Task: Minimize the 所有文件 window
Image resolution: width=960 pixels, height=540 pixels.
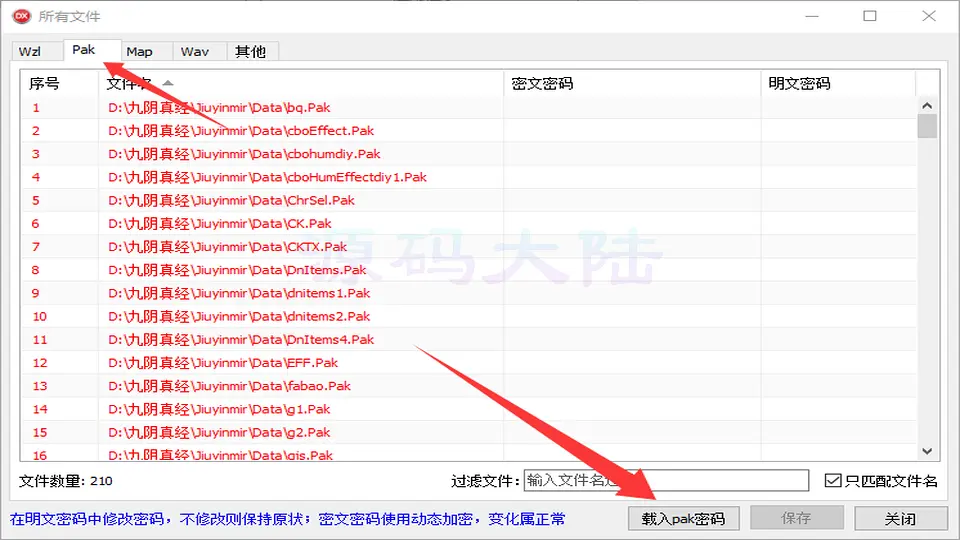Action: tap(812, 16)
